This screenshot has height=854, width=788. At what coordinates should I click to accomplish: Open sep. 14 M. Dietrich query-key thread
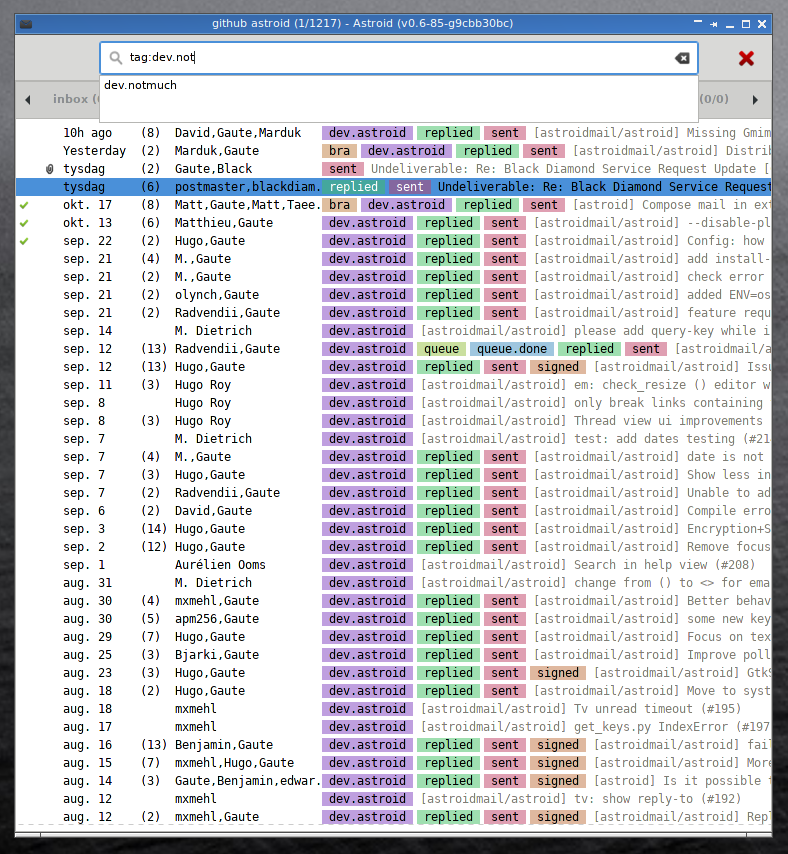point(394,331)
